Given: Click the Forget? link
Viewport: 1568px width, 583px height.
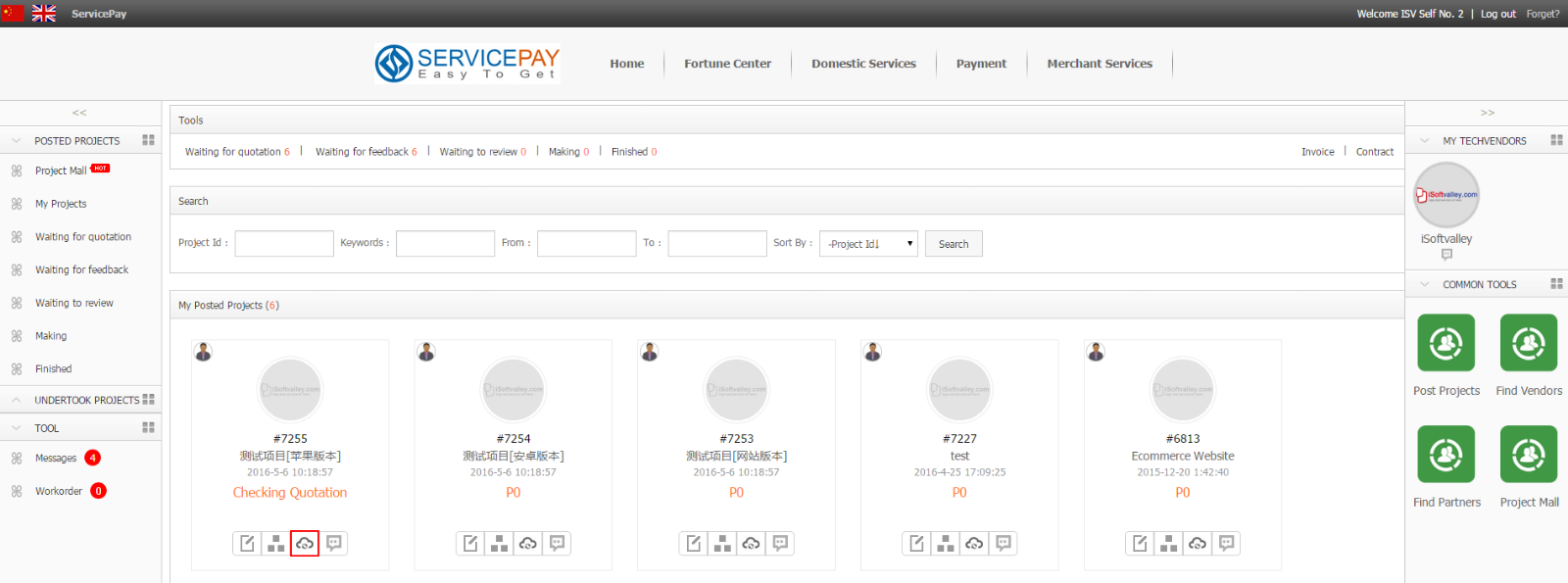Looking at the screenshot, I should 1543,14.
